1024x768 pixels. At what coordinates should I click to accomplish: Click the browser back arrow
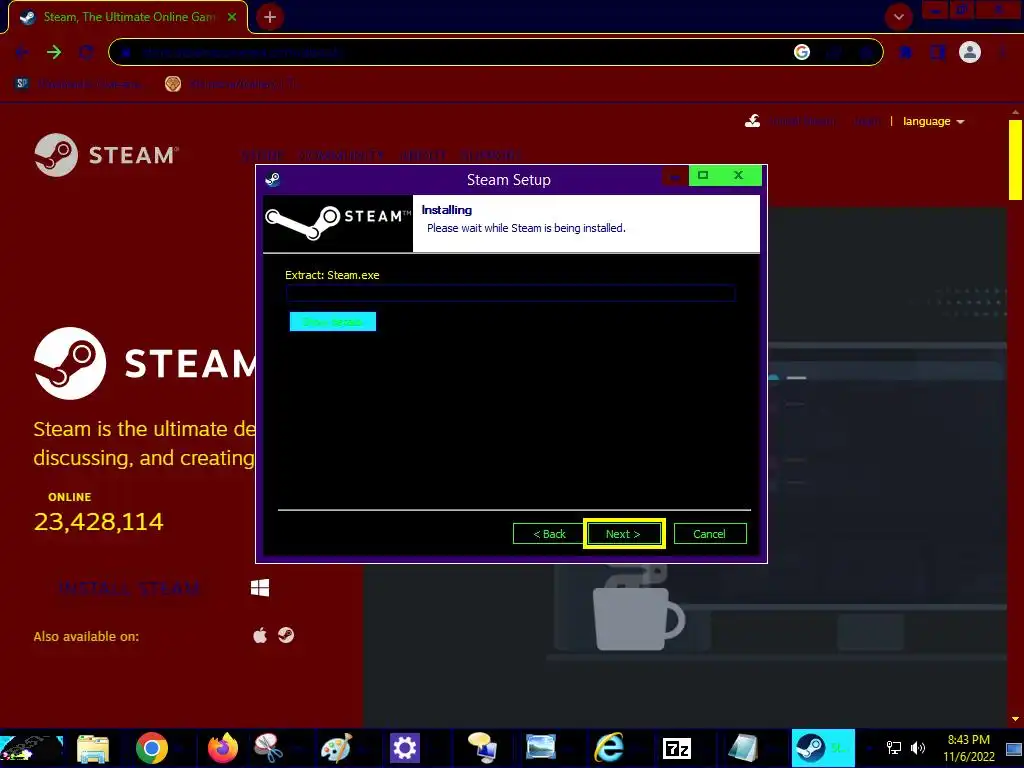click(22, 52)
